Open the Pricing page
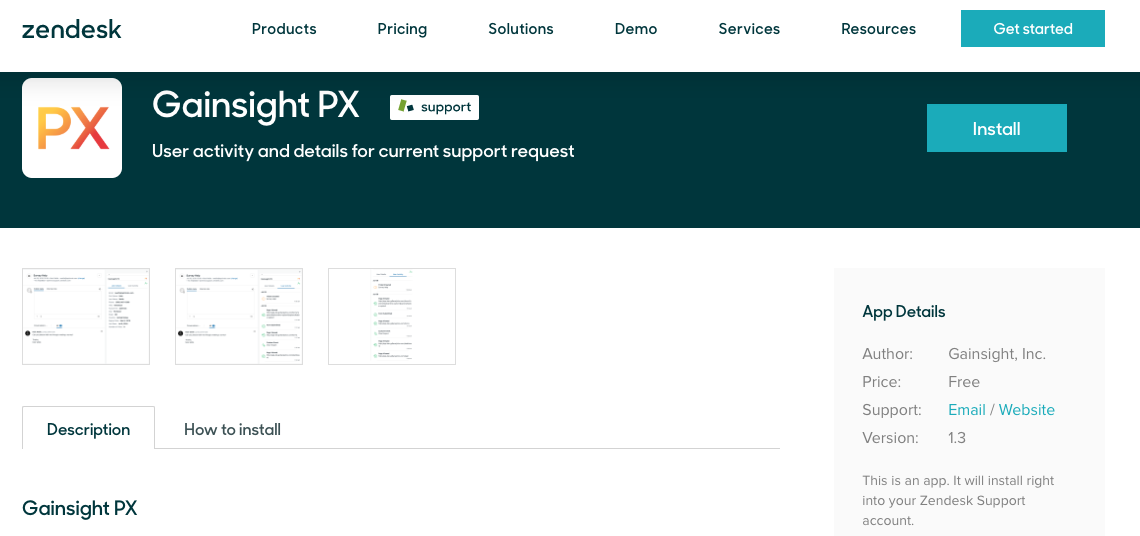Viewport: 1140px width, 536px height. [402, 29]
